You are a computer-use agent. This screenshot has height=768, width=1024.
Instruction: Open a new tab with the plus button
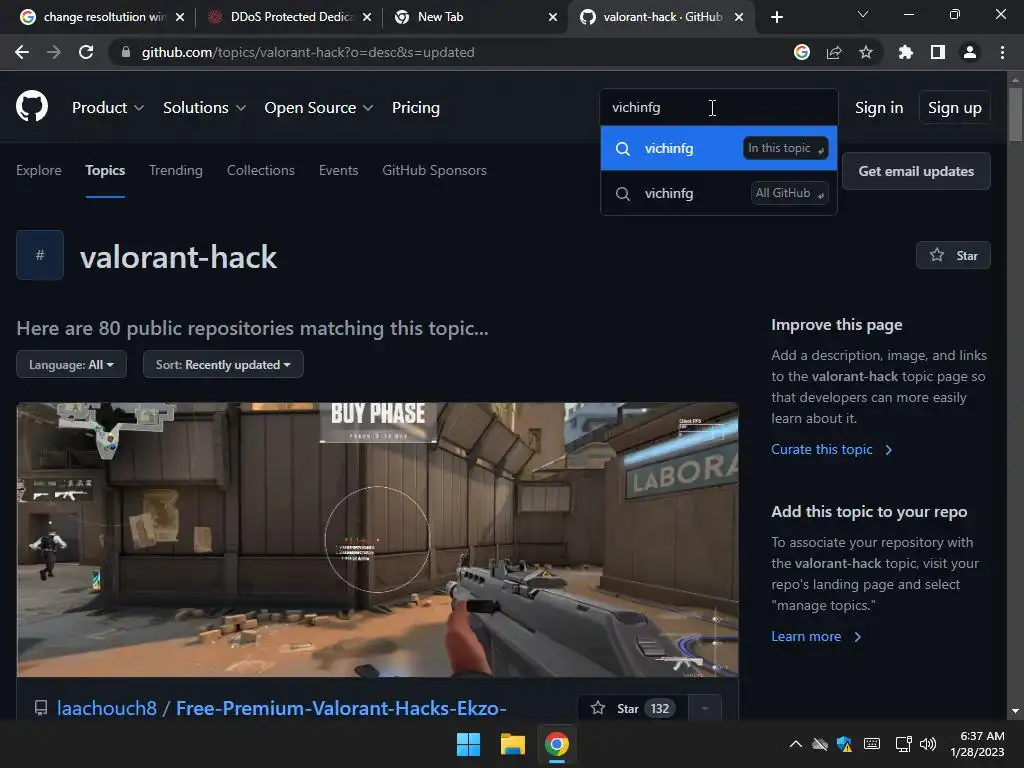[776, 17]
